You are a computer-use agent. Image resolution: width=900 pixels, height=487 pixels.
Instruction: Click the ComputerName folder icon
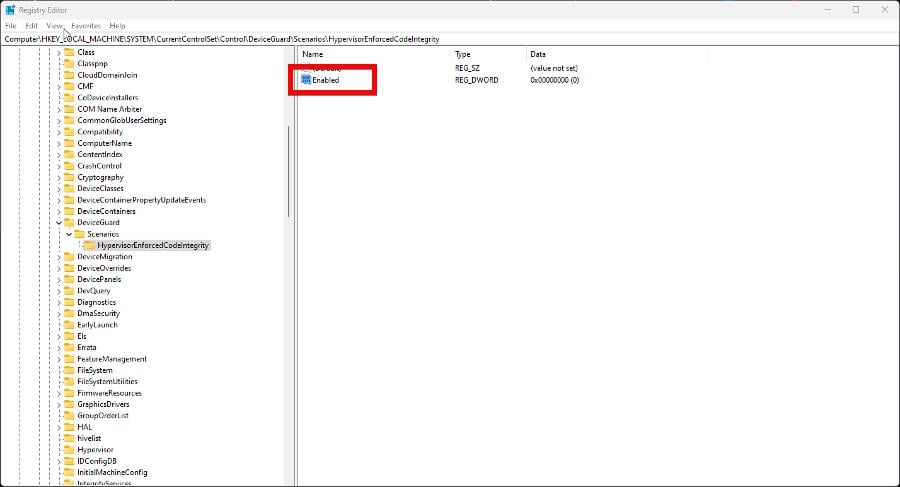pos(69,143)
